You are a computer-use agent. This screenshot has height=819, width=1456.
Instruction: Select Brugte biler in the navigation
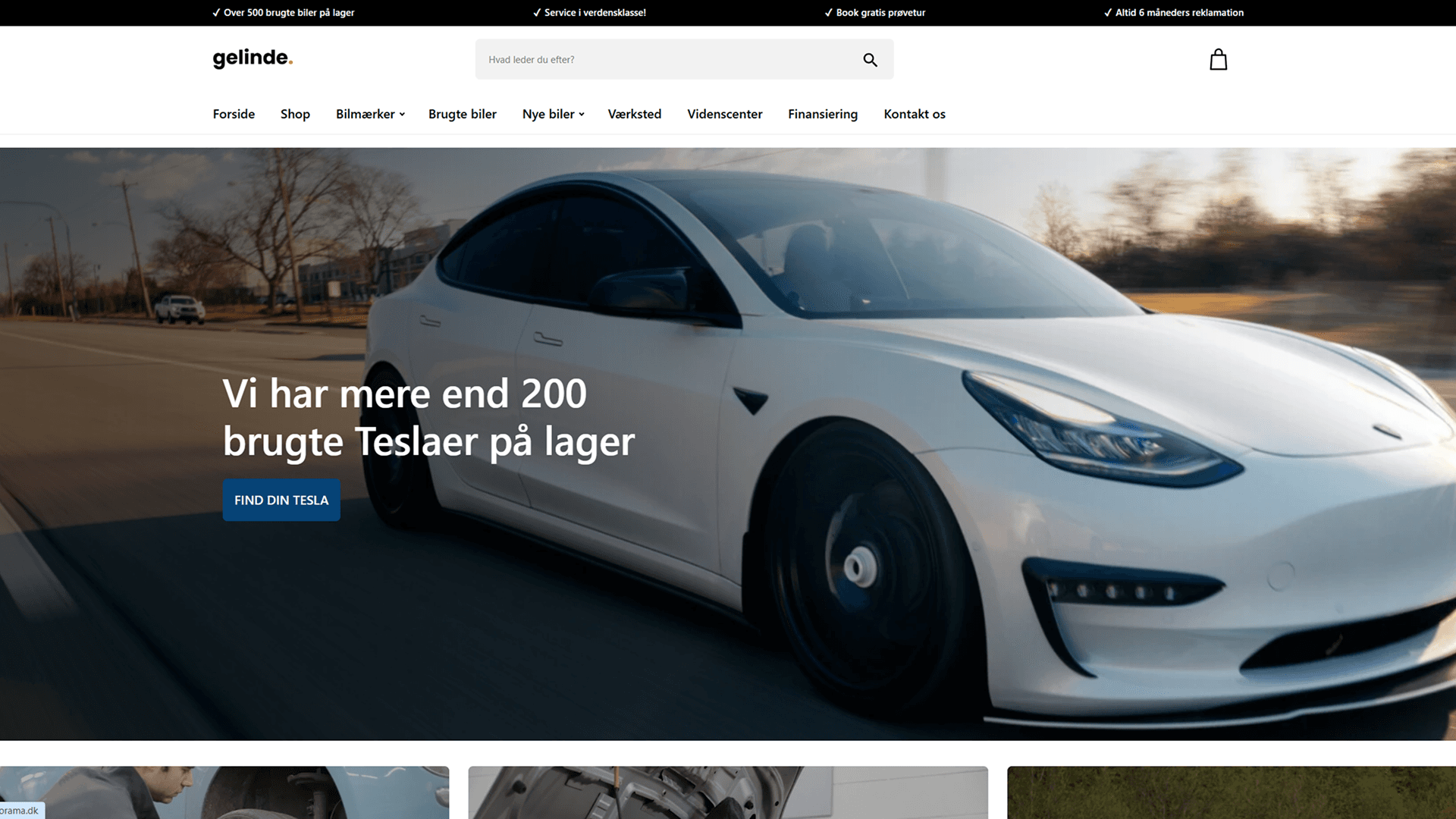tap(462, 114)
